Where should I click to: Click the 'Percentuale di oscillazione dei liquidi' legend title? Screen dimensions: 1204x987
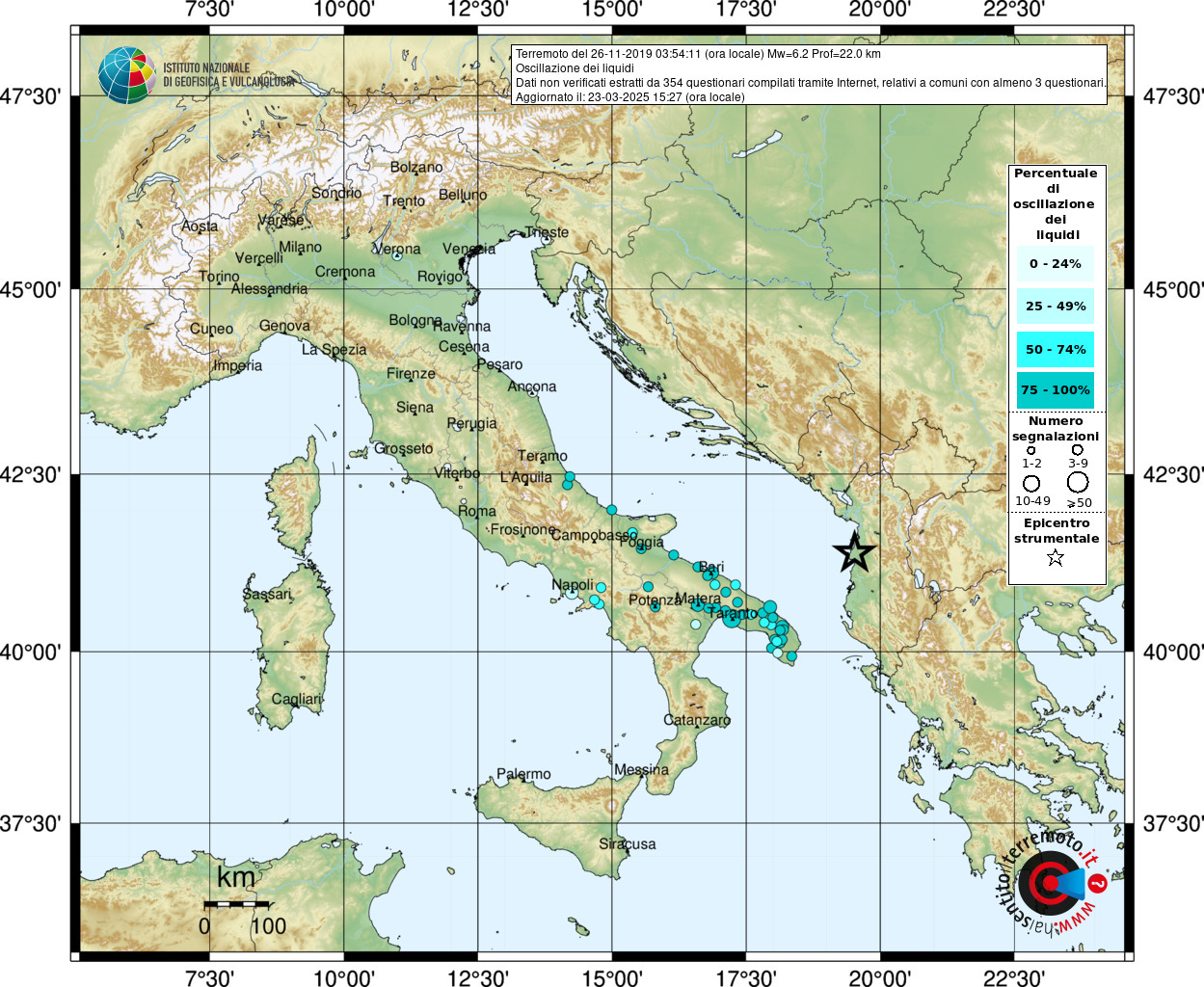click(1056, 204)
